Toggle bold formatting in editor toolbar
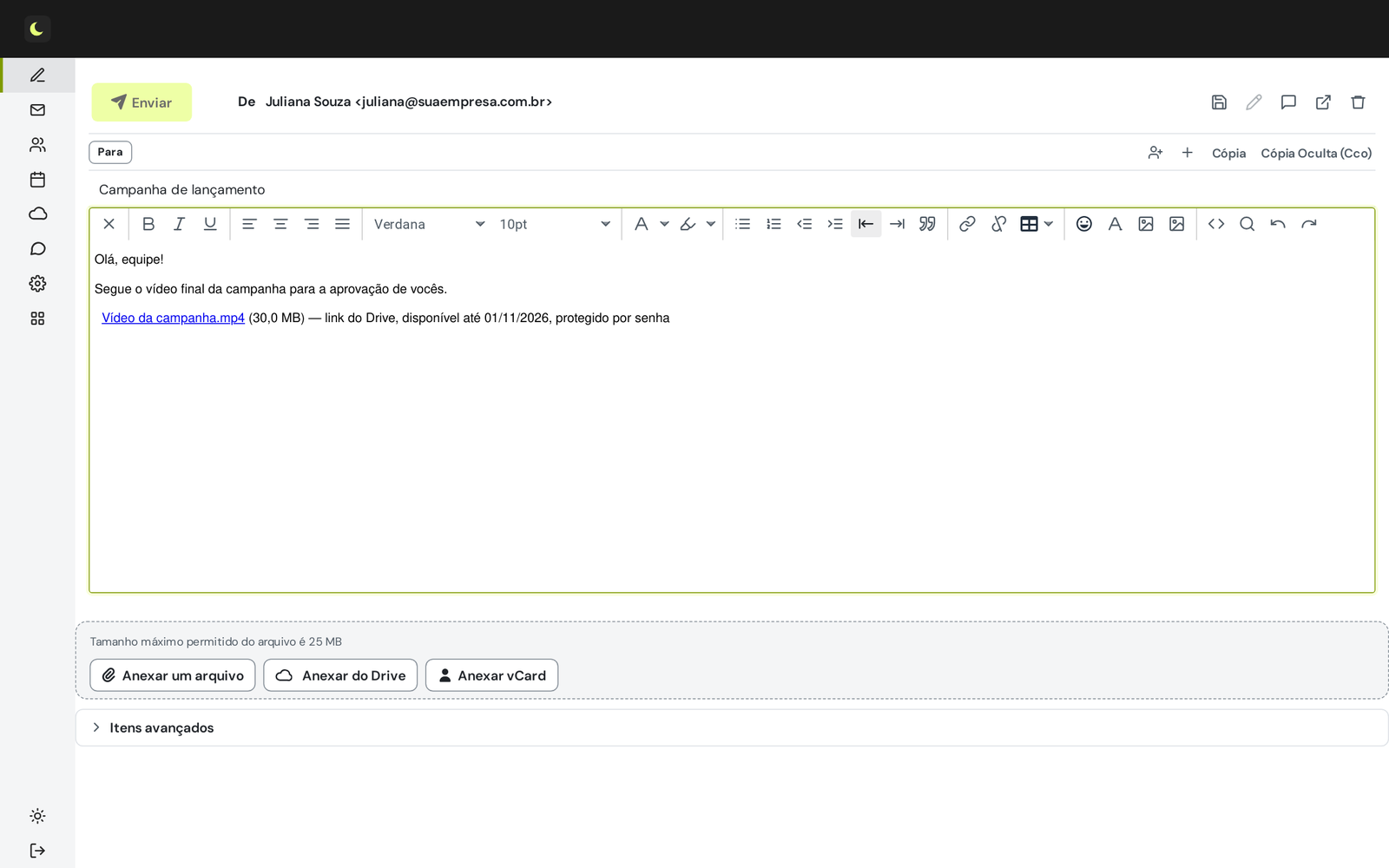The width and height of the screenshot is (1389, 868). coord(148,224)
